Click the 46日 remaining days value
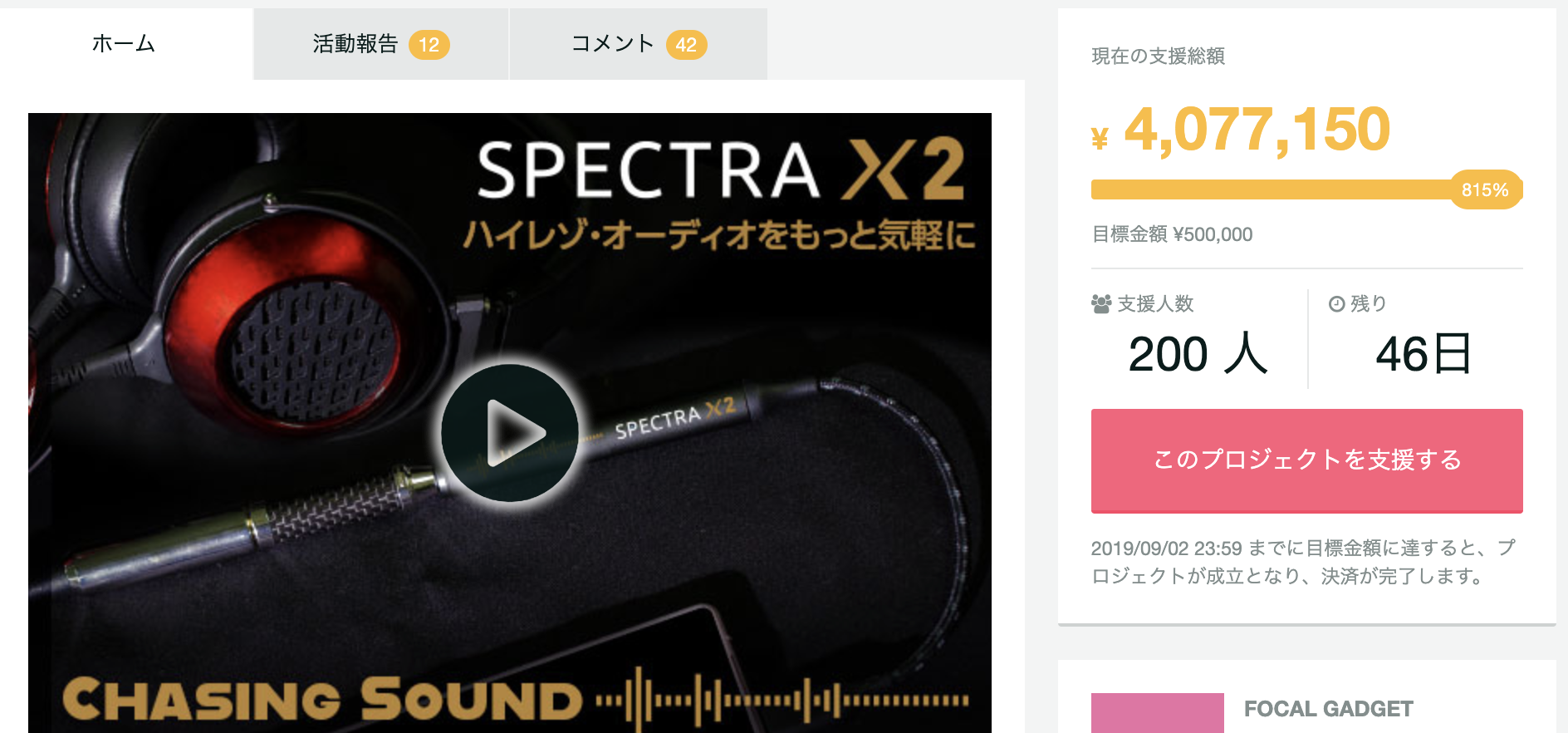The height and width of the screenshot is (733, 1568). coord(1423,354)
